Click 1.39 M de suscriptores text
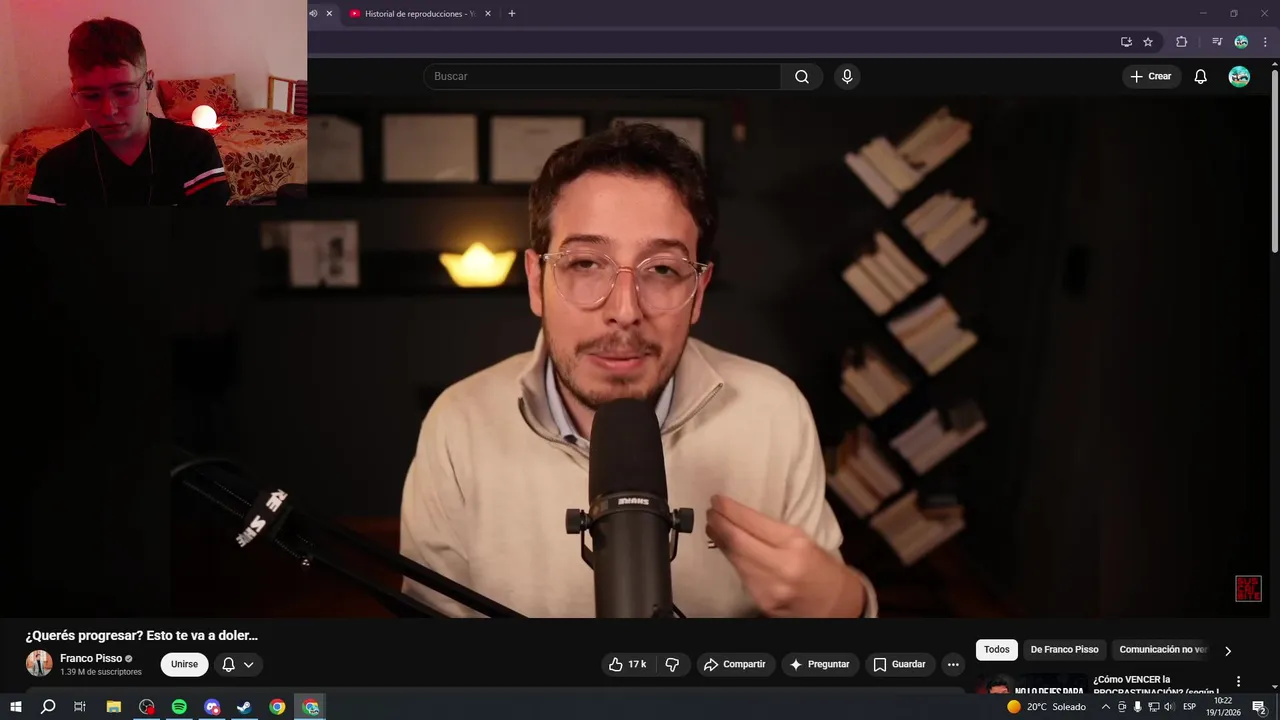This screenshot has width=1280, height=720. [x=101, y=672]
